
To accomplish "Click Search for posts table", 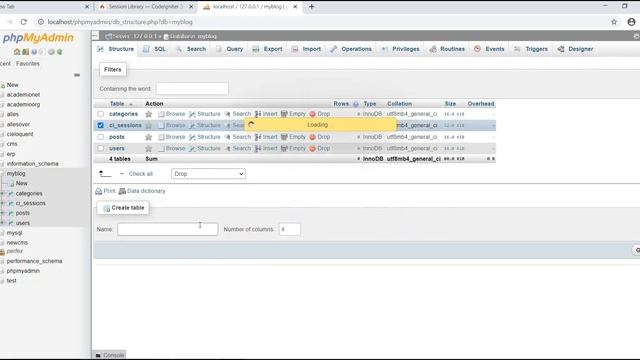I will point(238,137).
